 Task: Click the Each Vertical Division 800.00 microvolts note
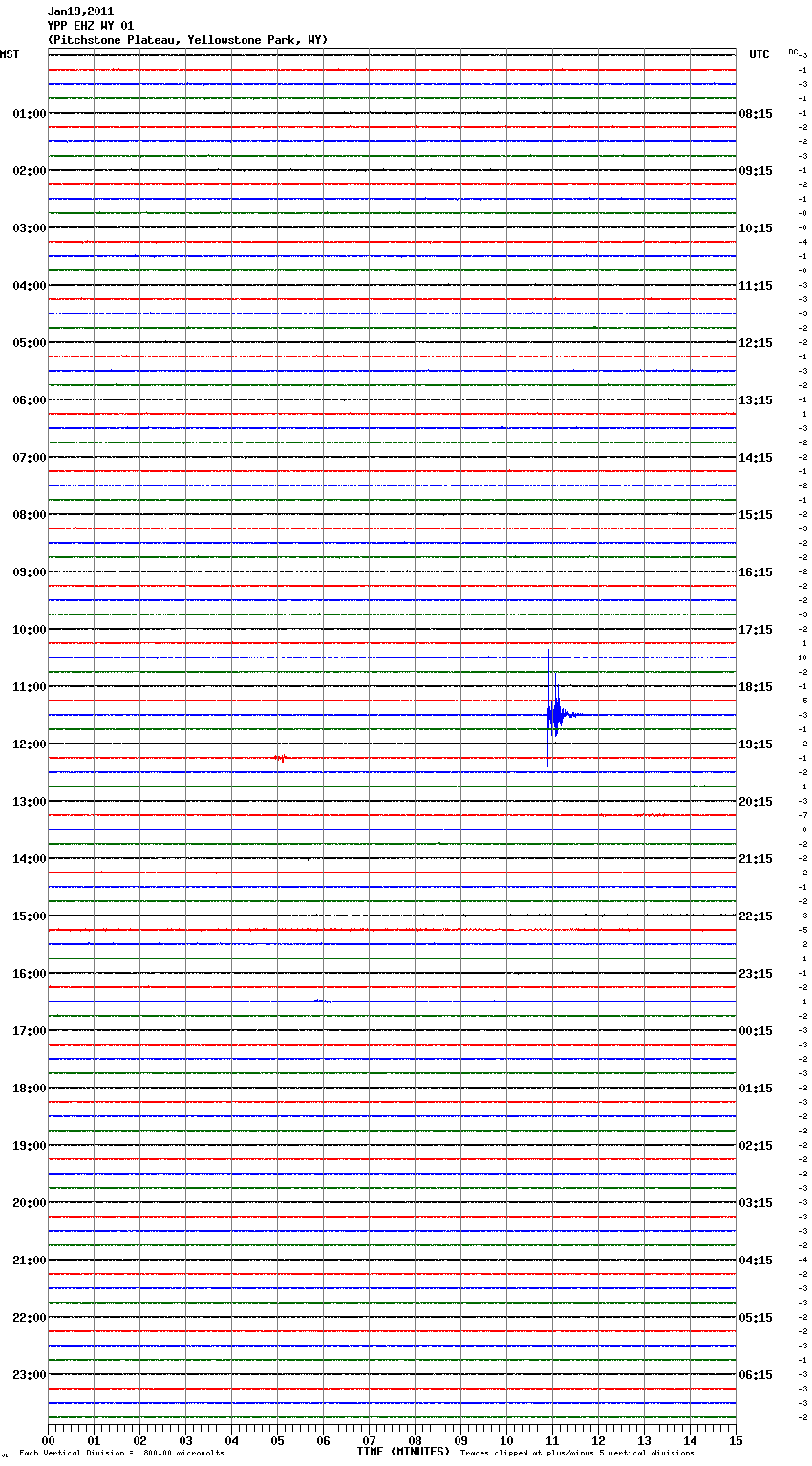[x=121, y=1454]
